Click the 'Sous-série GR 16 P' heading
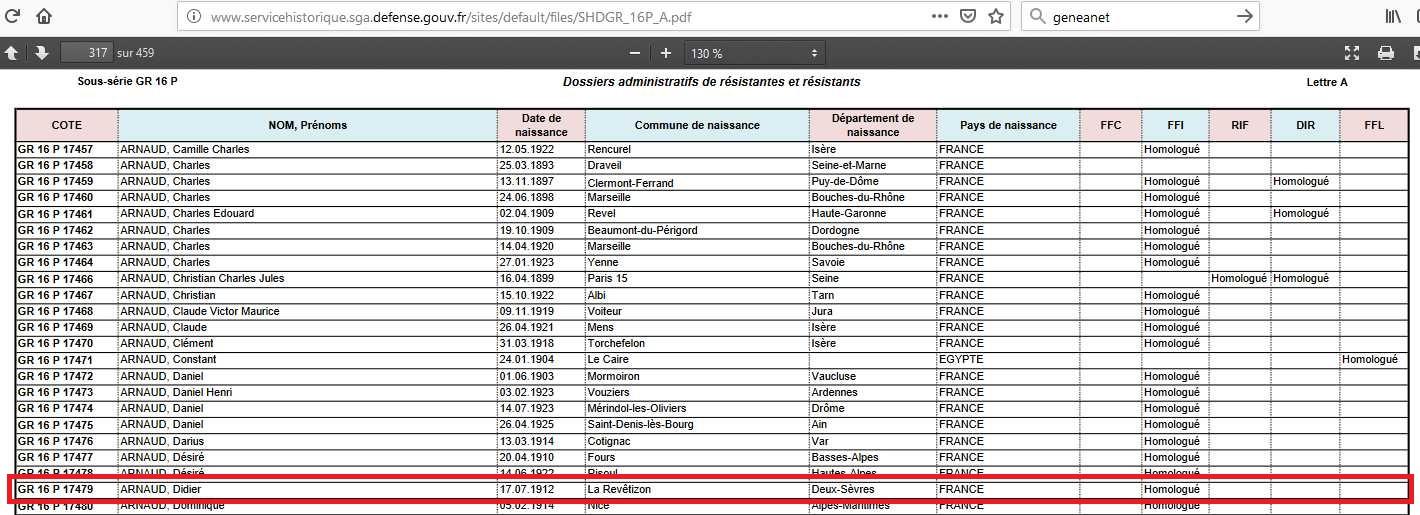This screenshot has width=1420, height=515. click(x=127, y=82)
